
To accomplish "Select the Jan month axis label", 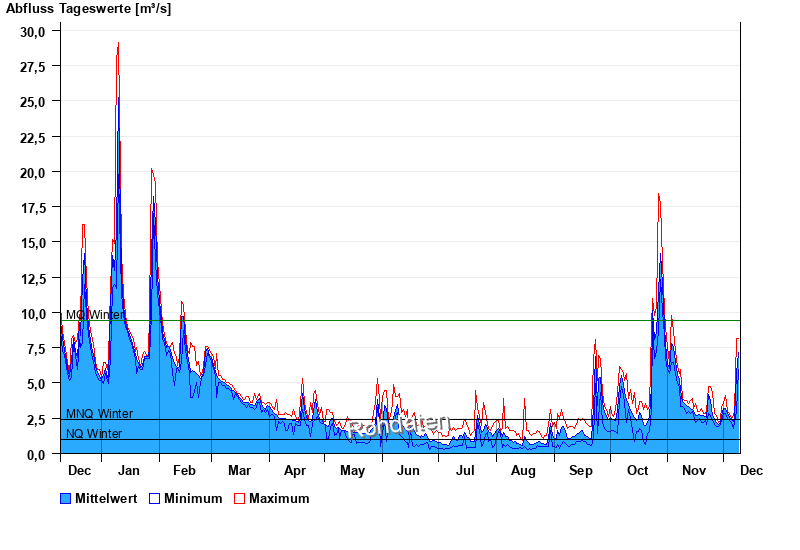I will click(130, 470).
